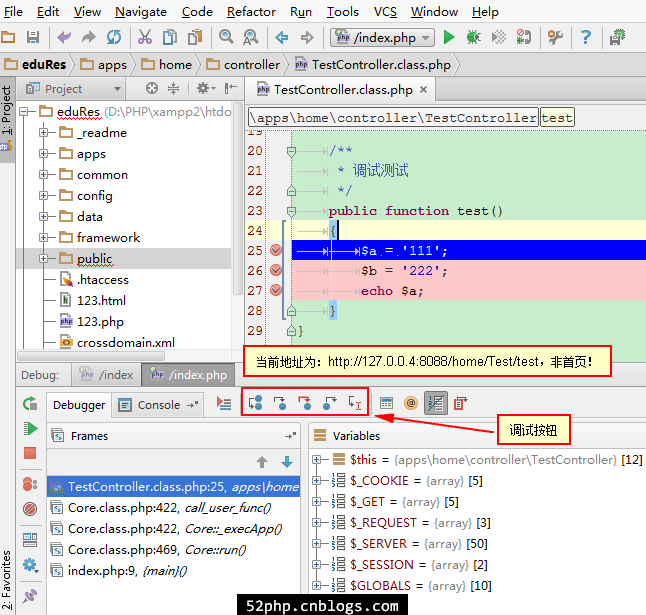Click the Open folder toolbar icon
This screenshot has height=615, width=646.
pos(8,37)
